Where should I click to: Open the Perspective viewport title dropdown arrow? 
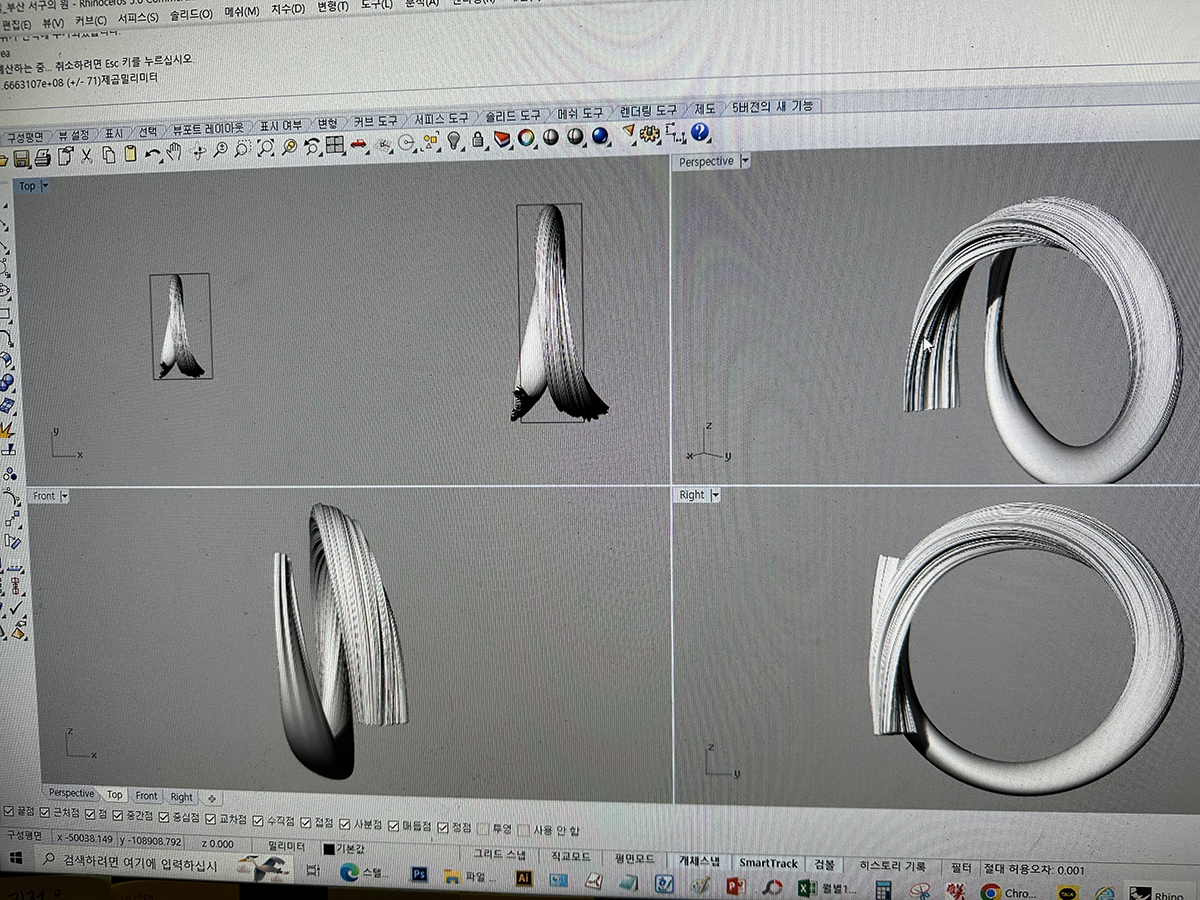(745, 161)
